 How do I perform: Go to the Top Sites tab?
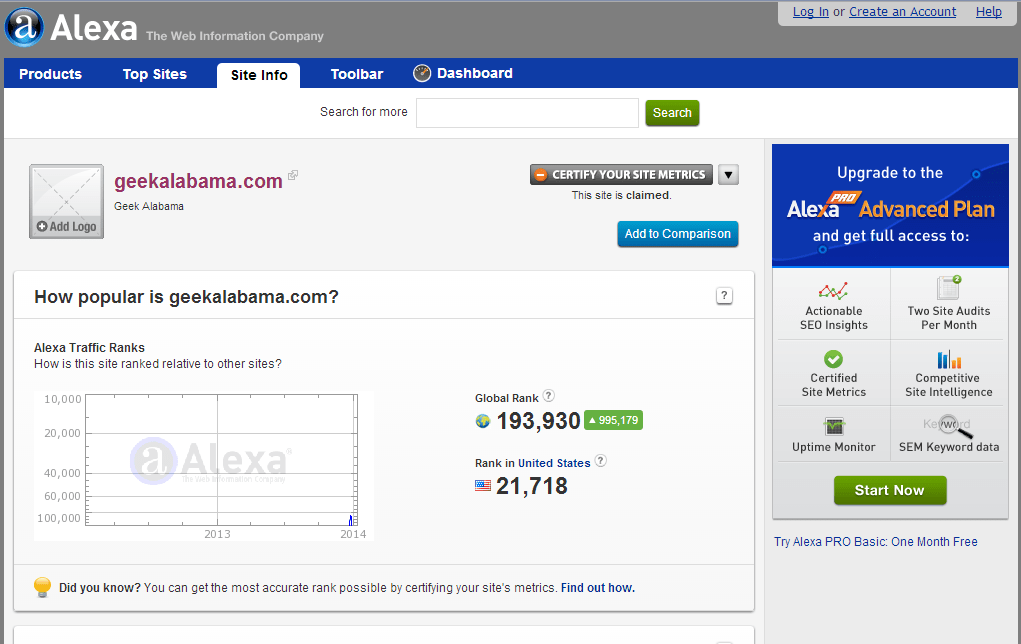(x=155, y=74)
